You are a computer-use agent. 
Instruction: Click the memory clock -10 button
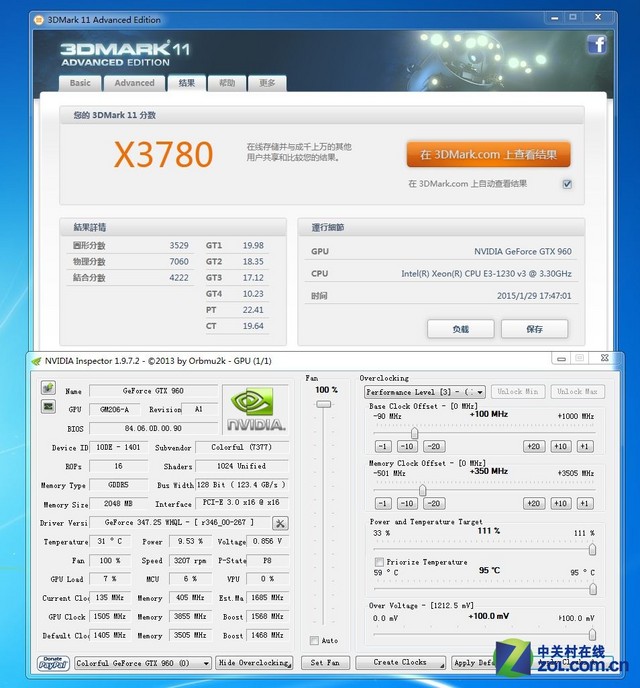click(x=407, y=503)
